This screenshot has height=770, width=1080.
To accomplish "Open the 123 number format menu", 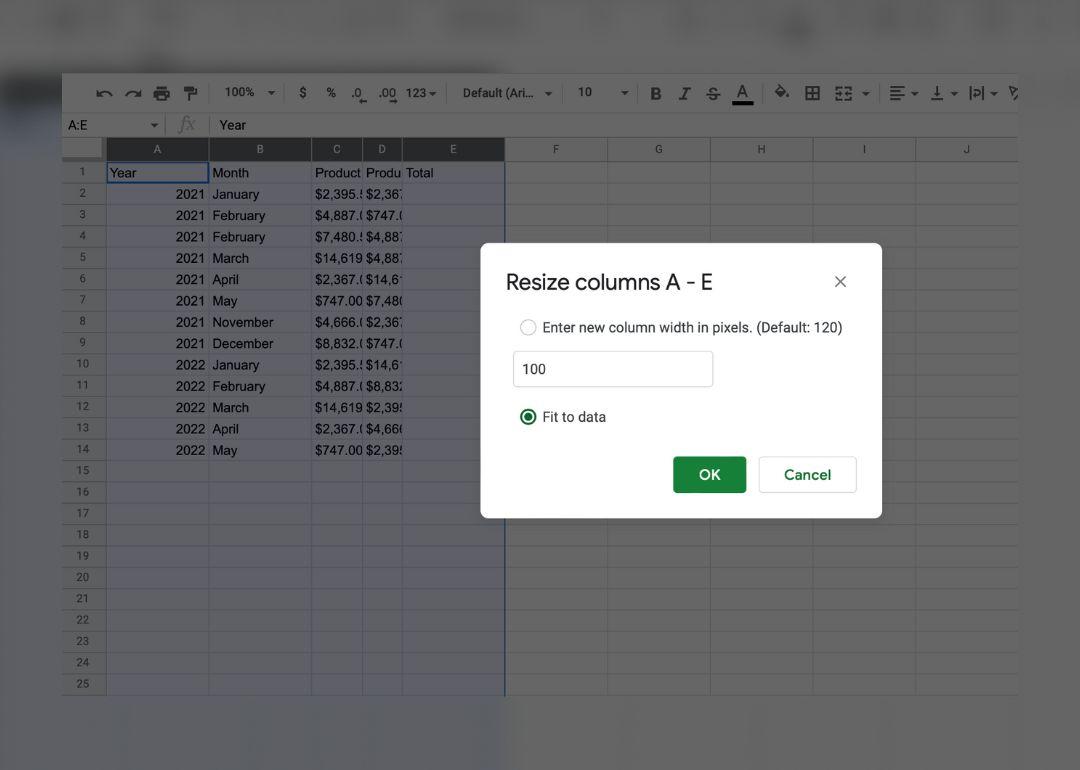I will point(420,93).
